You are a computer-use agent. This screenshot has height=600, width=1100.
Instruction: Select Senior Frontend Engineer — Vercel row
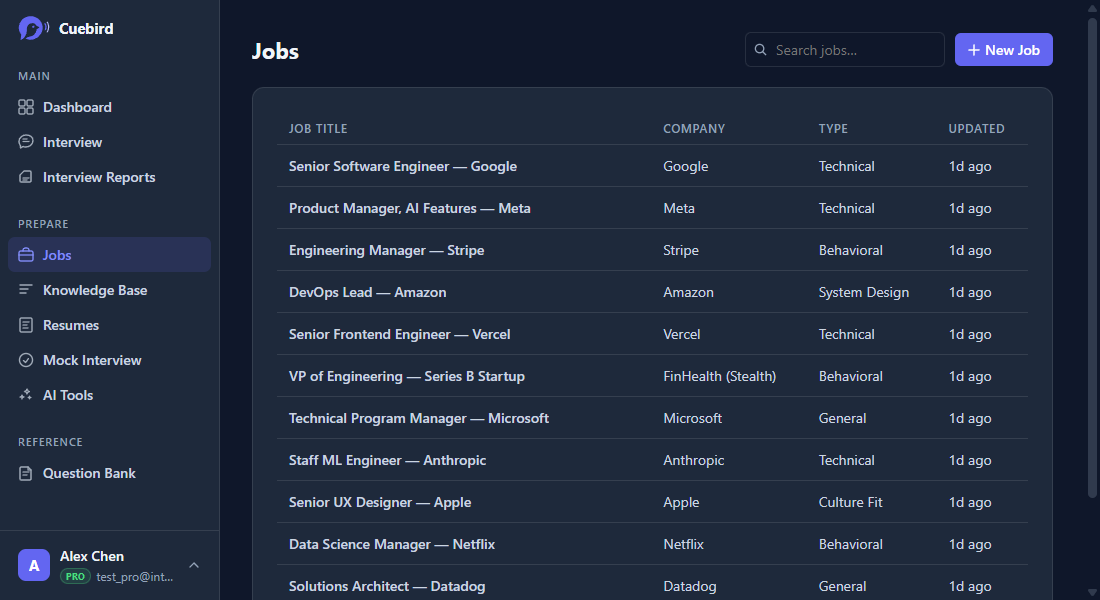(x=652, y=334)
